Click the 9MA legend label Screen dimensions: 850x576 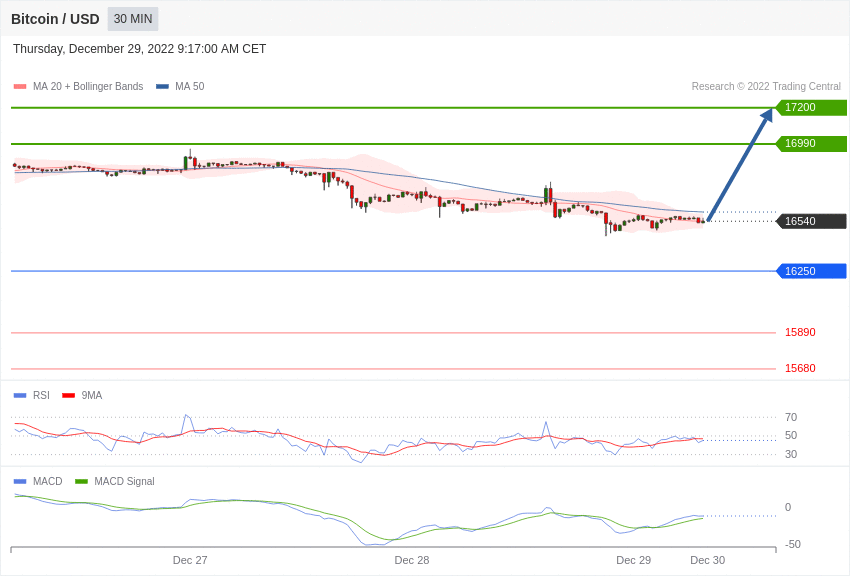point(92,396)
